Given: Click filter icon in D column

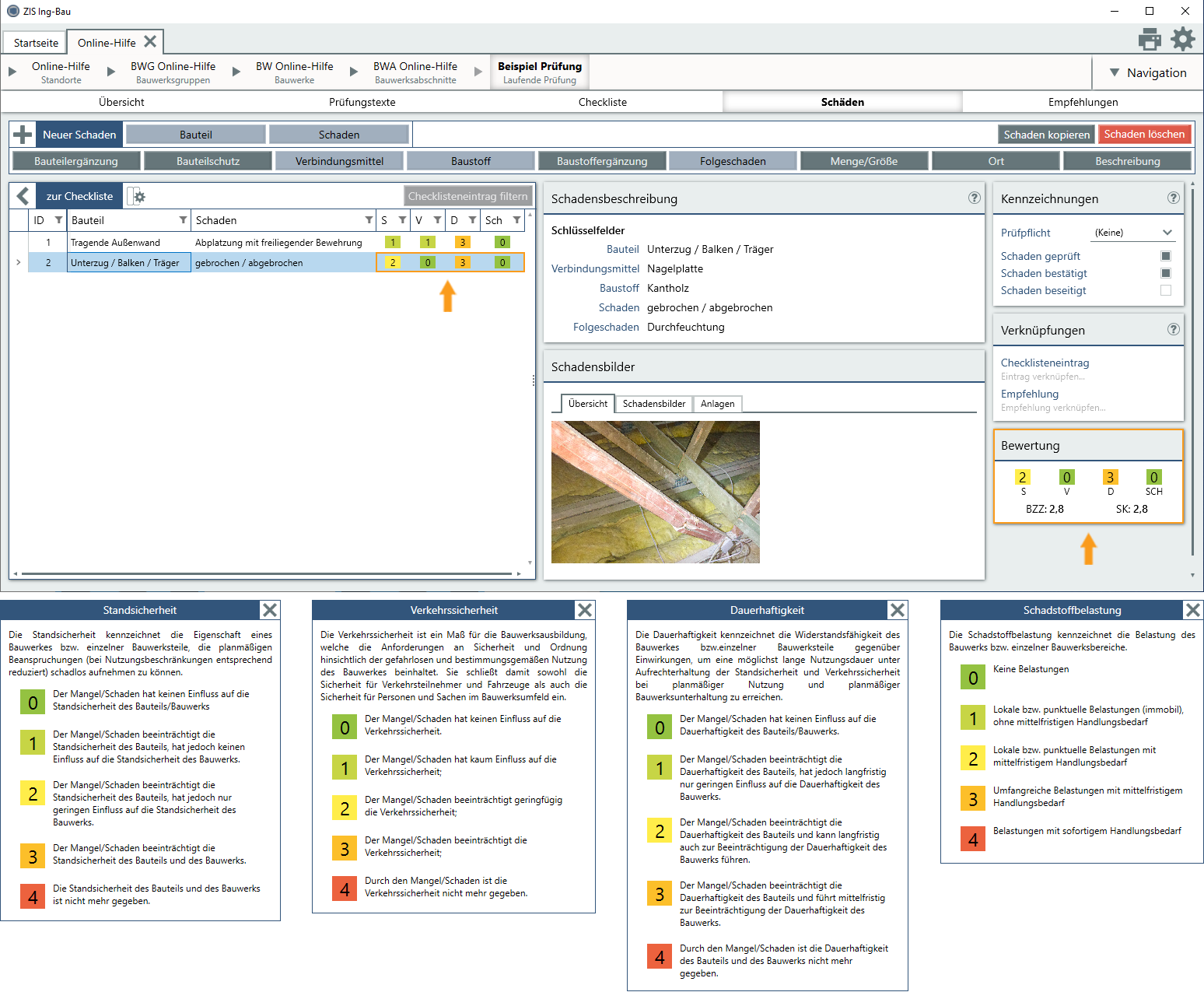Looking at the screenshot, I should (x=472, y=220).
